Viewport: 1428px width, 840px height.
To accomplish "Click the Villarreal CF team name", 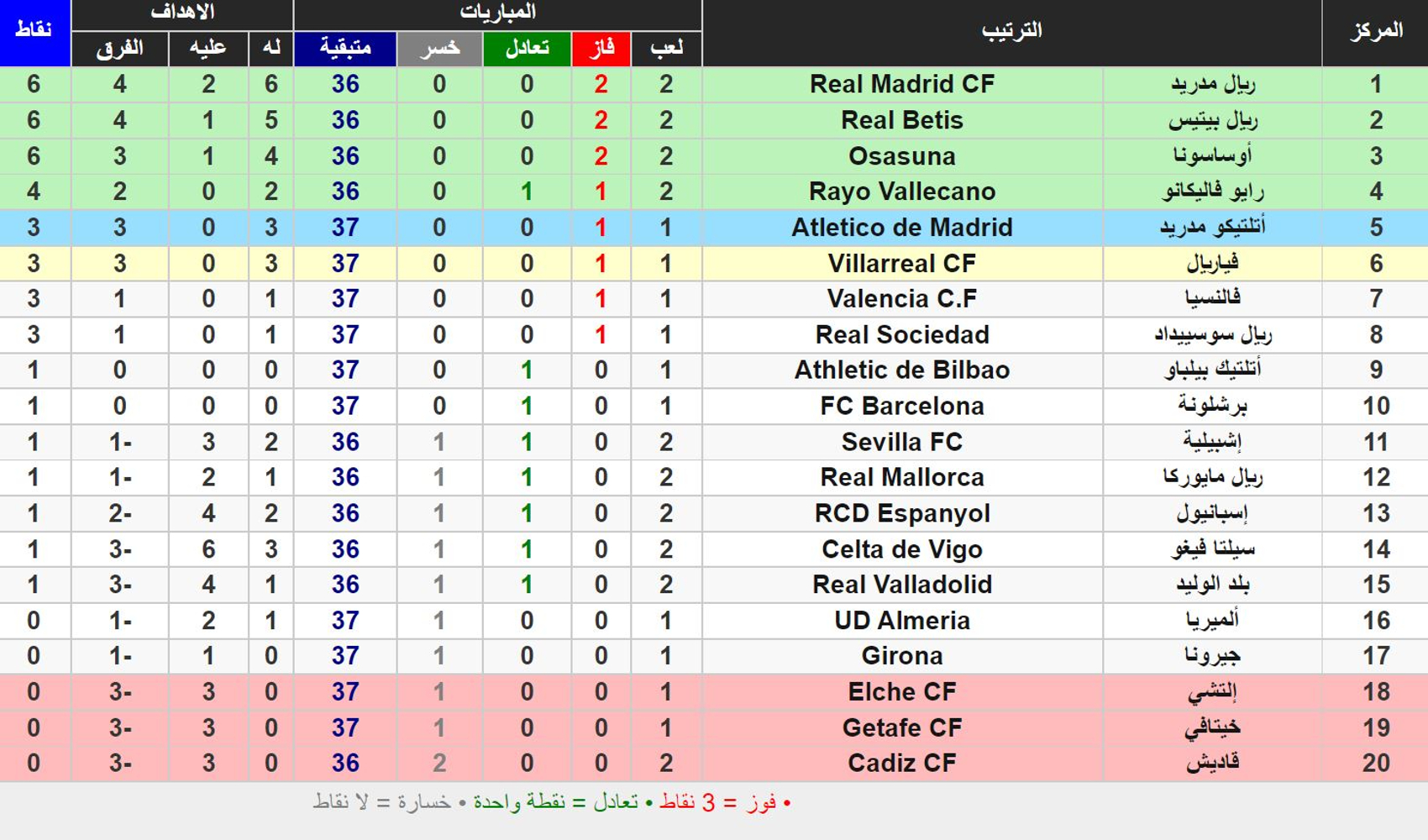I will (902, 264).
